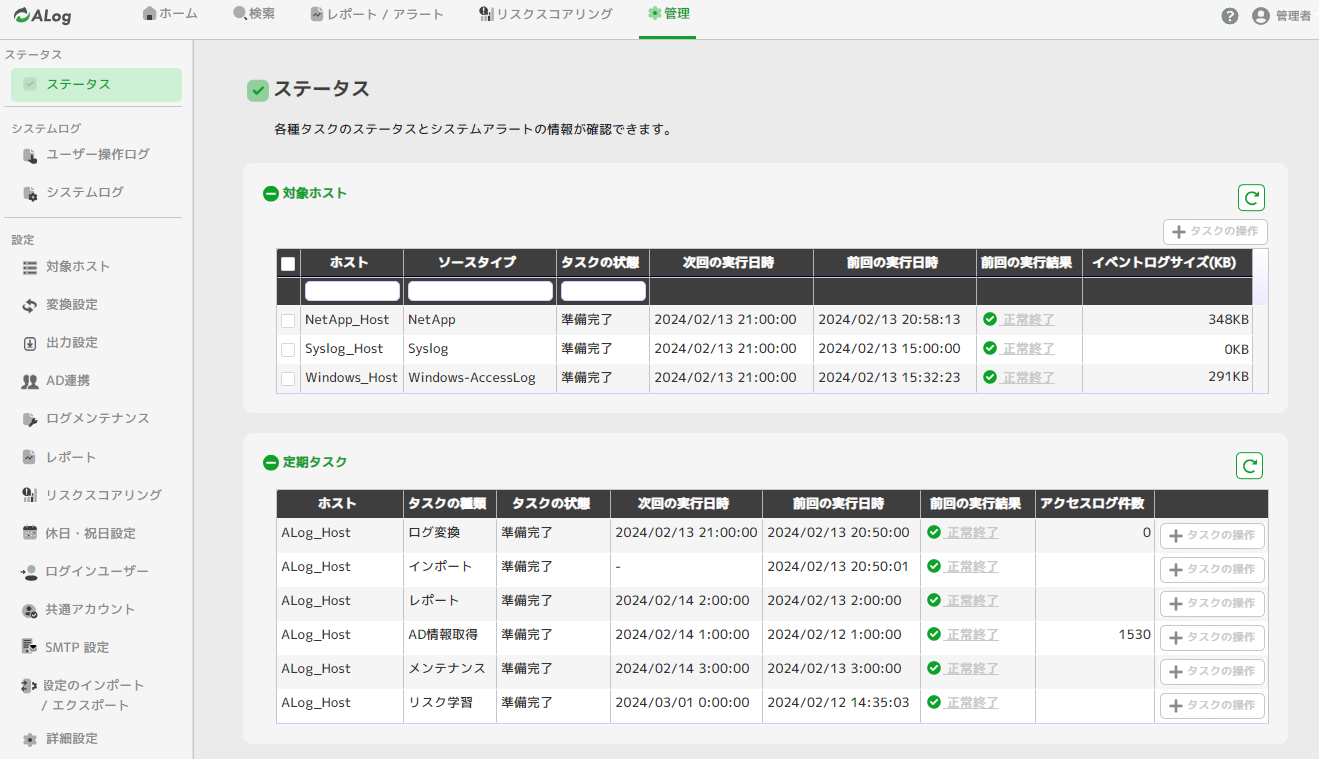1319x759 pixels.
Task: Click タスクの操作 for AD情報取得 row
Action: (x=1212, y=638)
